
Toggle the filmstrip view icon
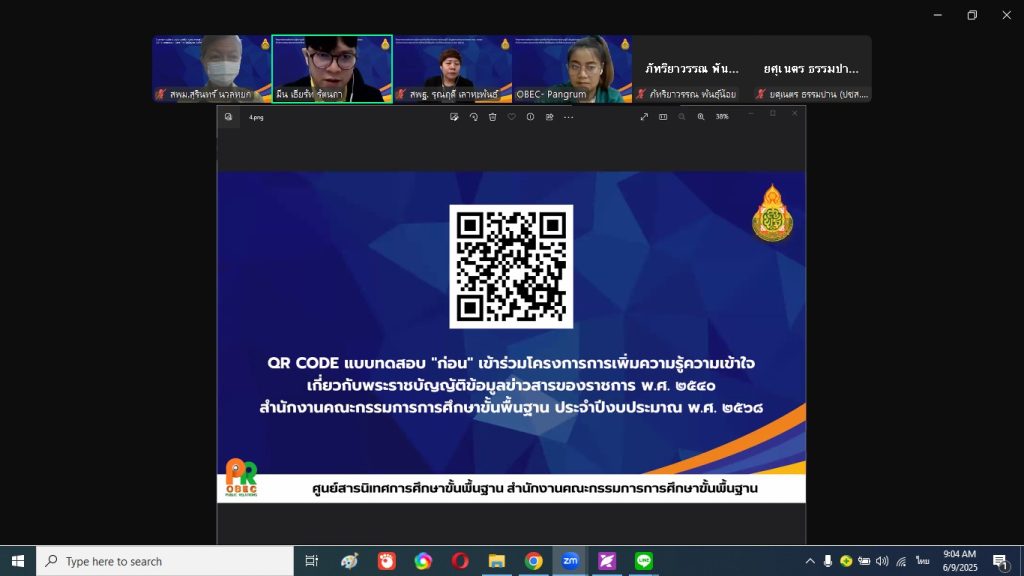[x=663, y=117]
